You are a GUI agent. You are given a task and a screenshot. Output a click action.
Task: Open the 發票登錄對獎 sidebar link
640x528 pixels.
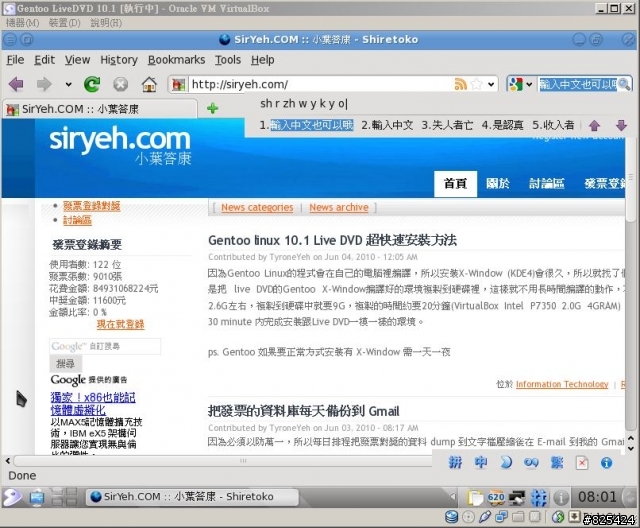[91, 206]
